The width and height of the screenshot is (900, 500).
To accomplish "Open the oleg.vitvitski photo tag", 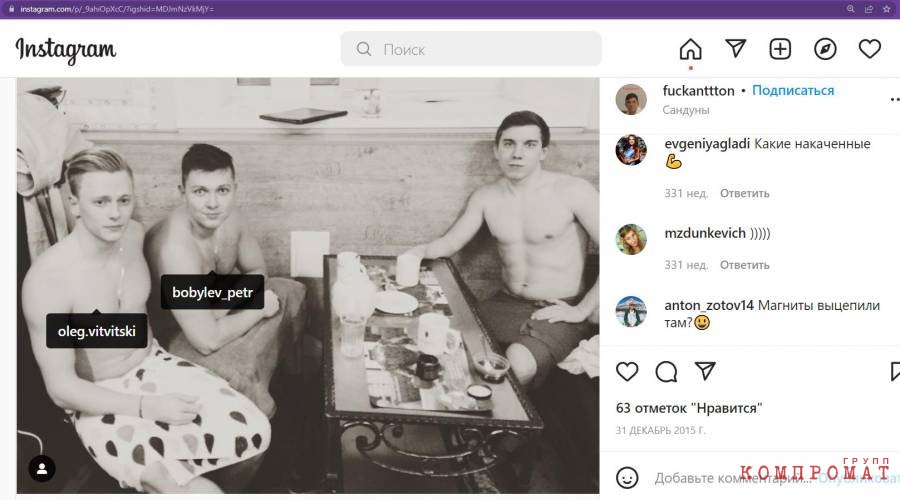I will 96,331.
